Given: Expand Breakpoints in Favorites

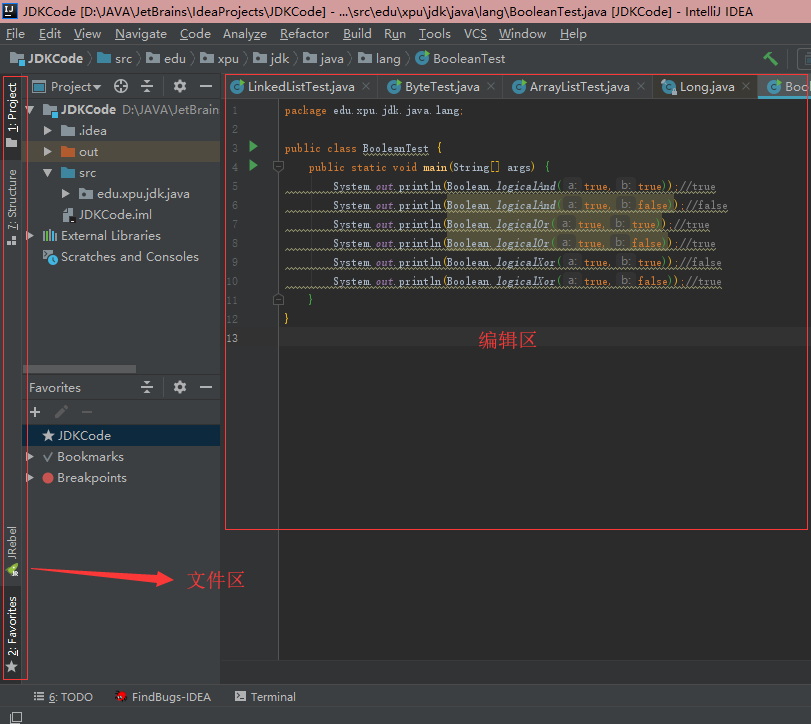Looking at the screenshot, I should 30,477.
